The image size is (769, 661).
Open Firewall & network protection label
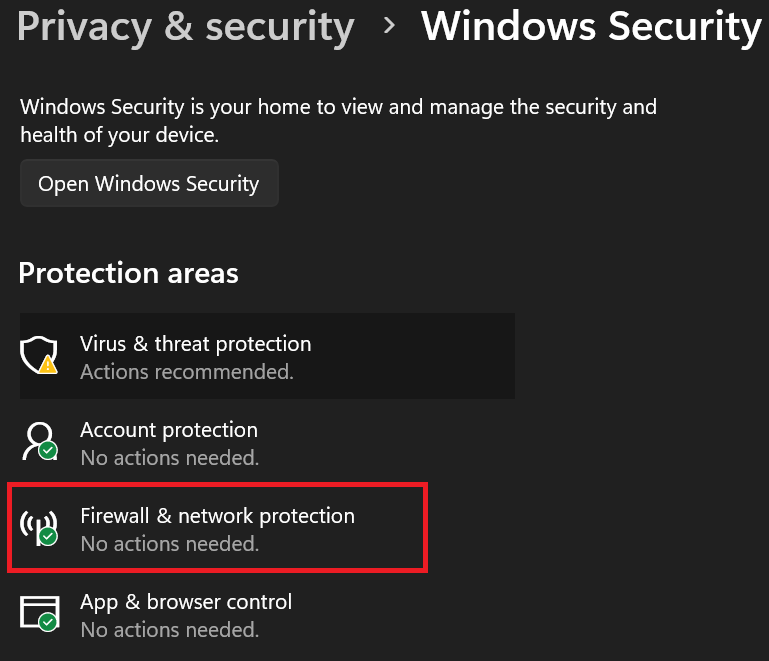click(x=217, y=516)
